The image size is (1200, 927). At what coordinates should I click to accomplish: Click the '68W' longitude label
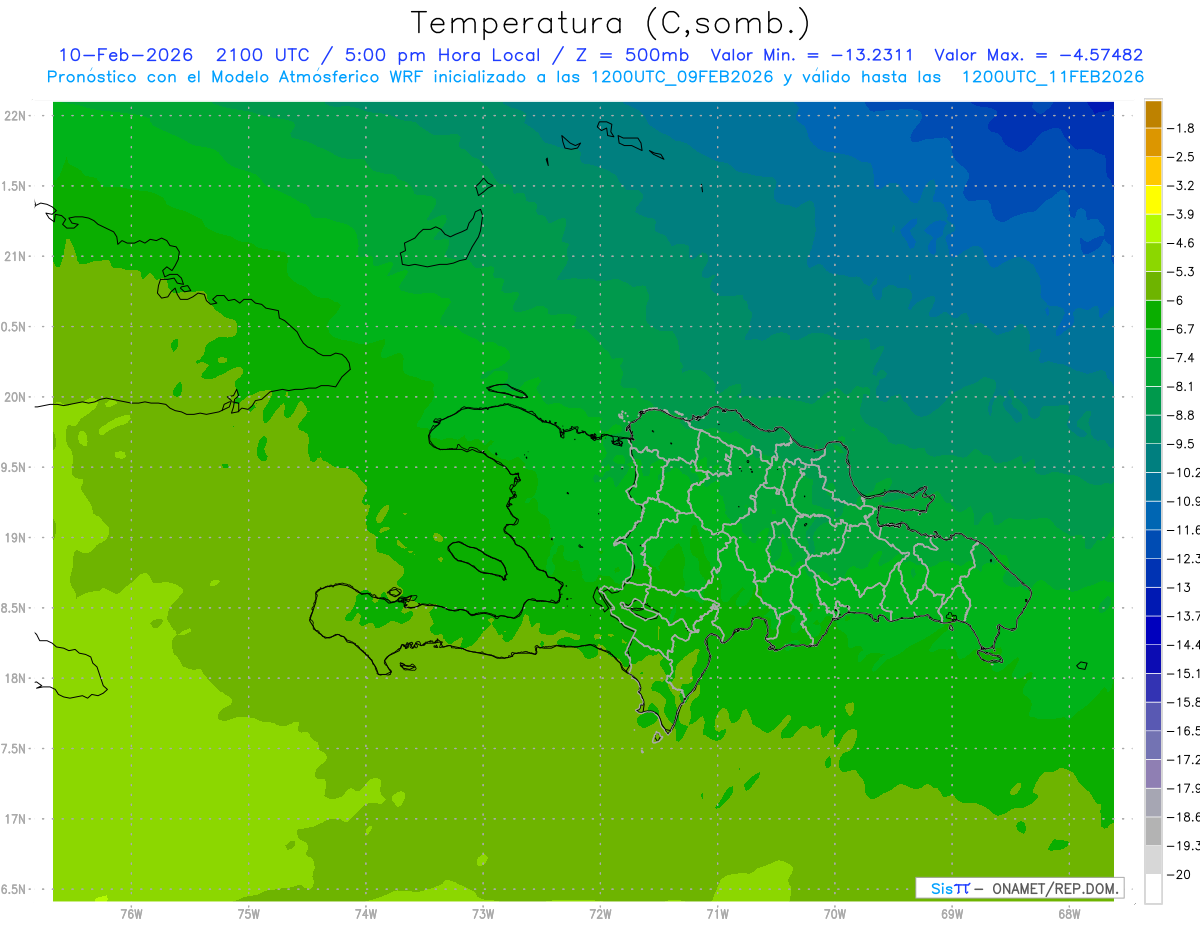pos(1069,914)
